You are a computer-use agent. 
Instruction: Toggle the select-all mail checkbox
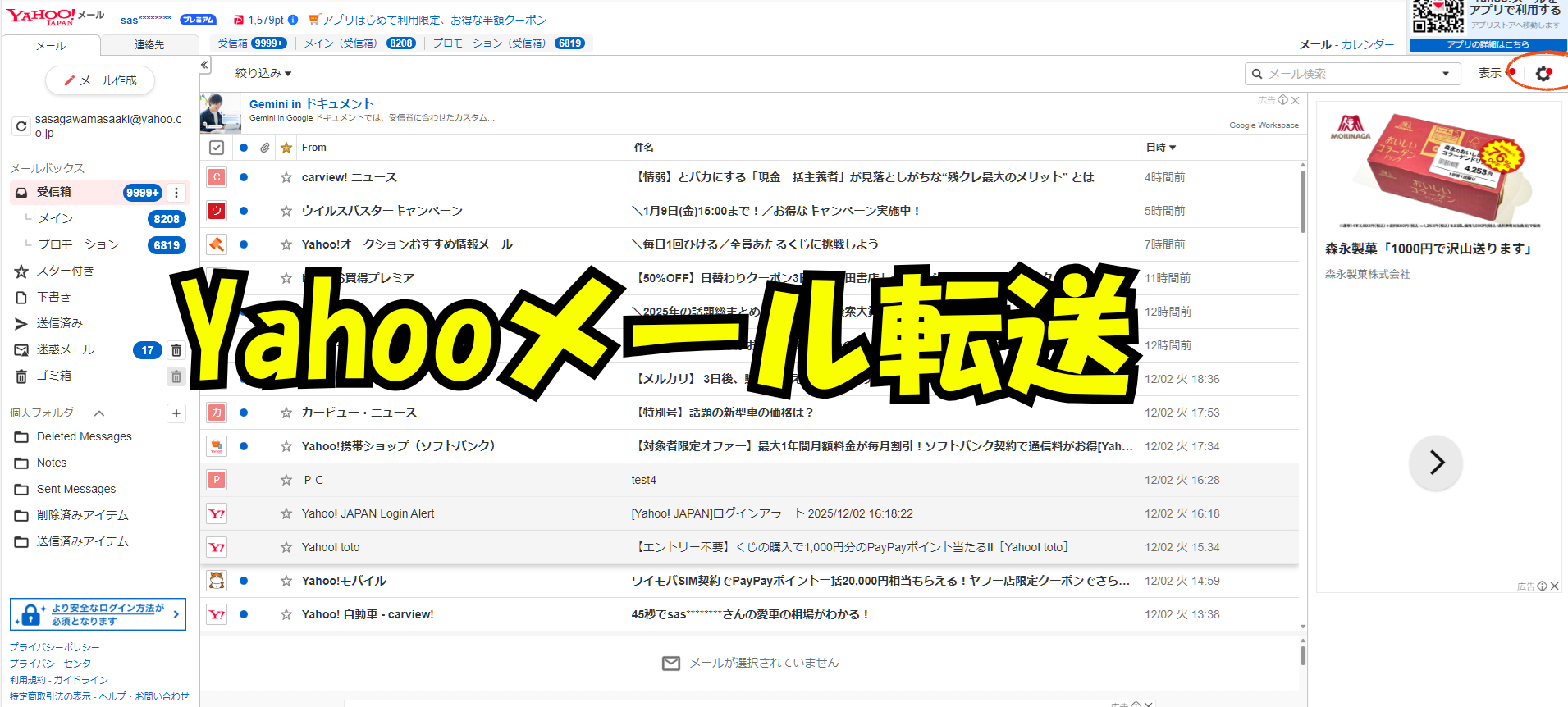click(217, 148)
